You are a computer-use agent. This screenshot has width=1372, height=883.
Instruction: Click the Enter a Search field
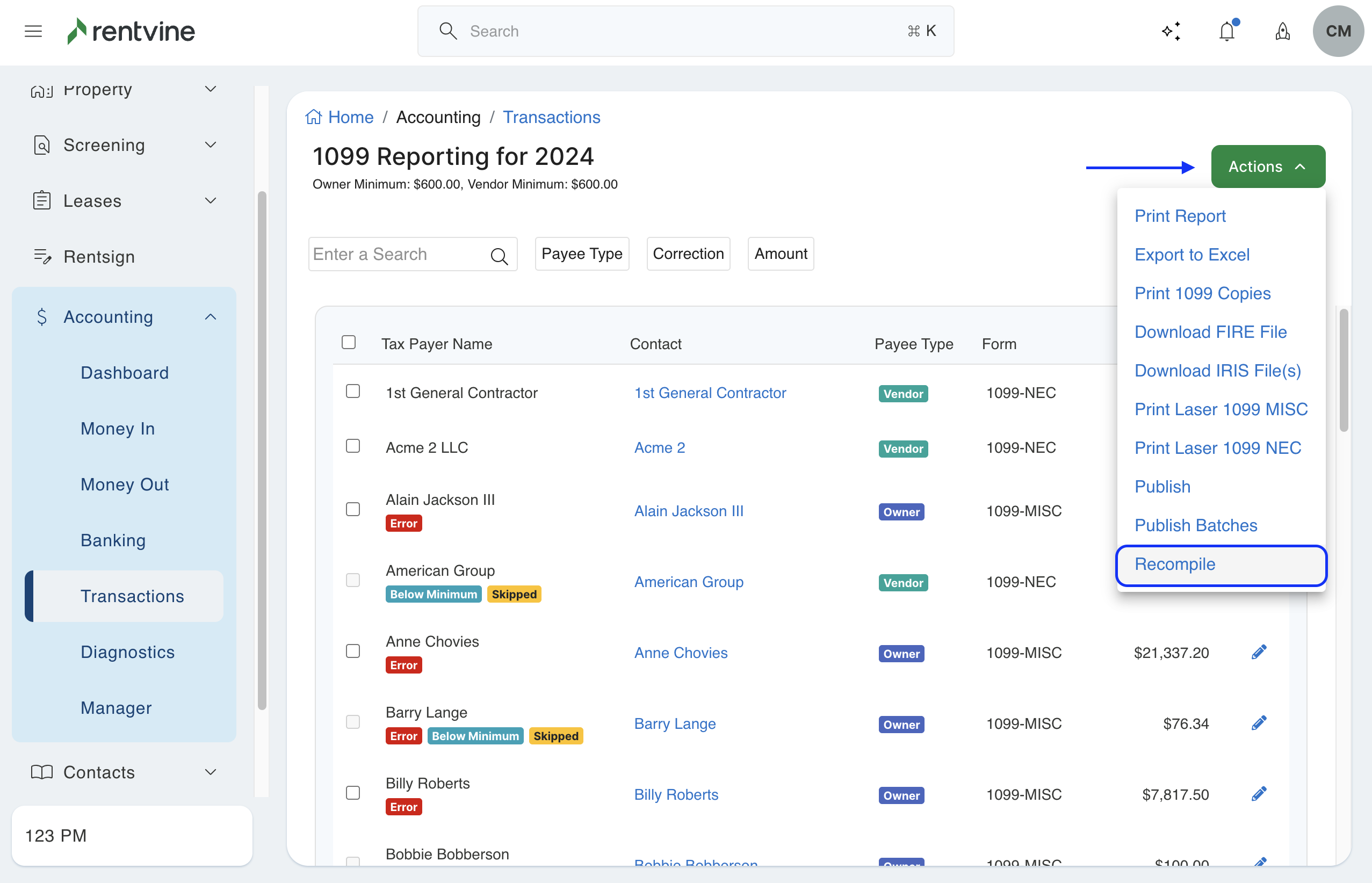pos(399,254)
